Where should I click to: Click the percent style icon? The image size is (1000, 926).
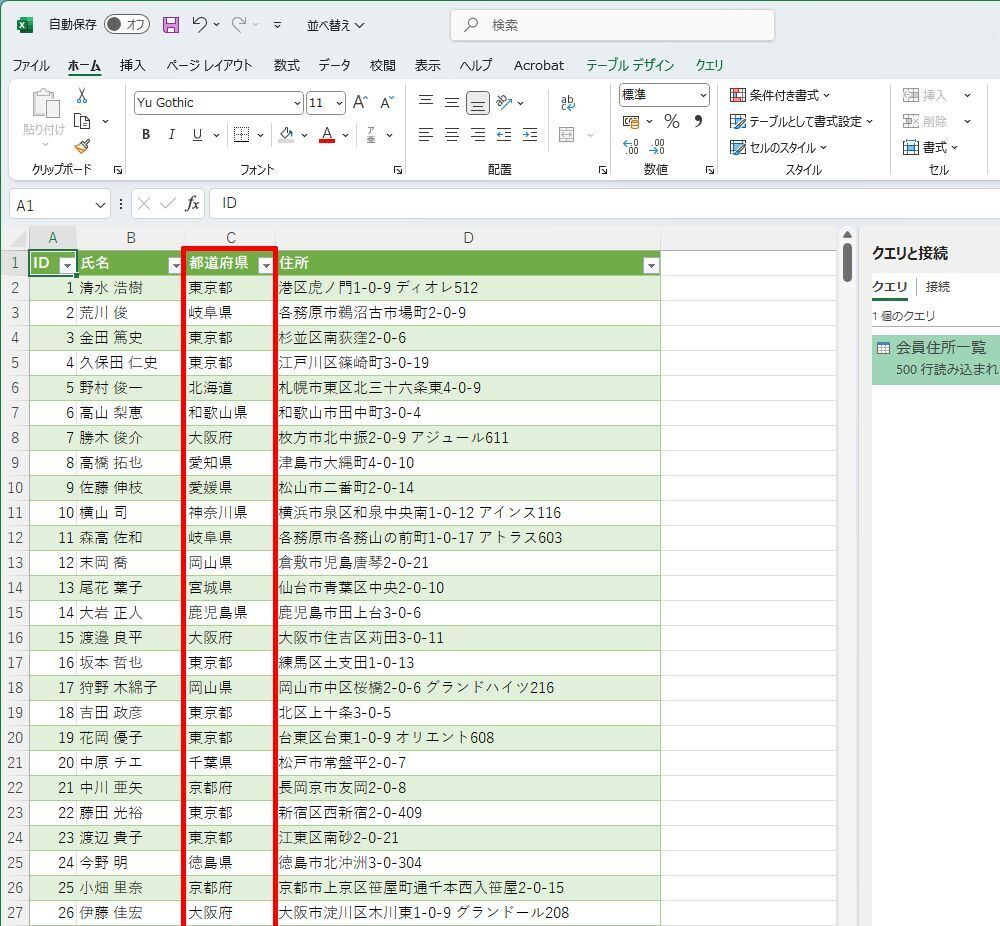pos(672,121)
